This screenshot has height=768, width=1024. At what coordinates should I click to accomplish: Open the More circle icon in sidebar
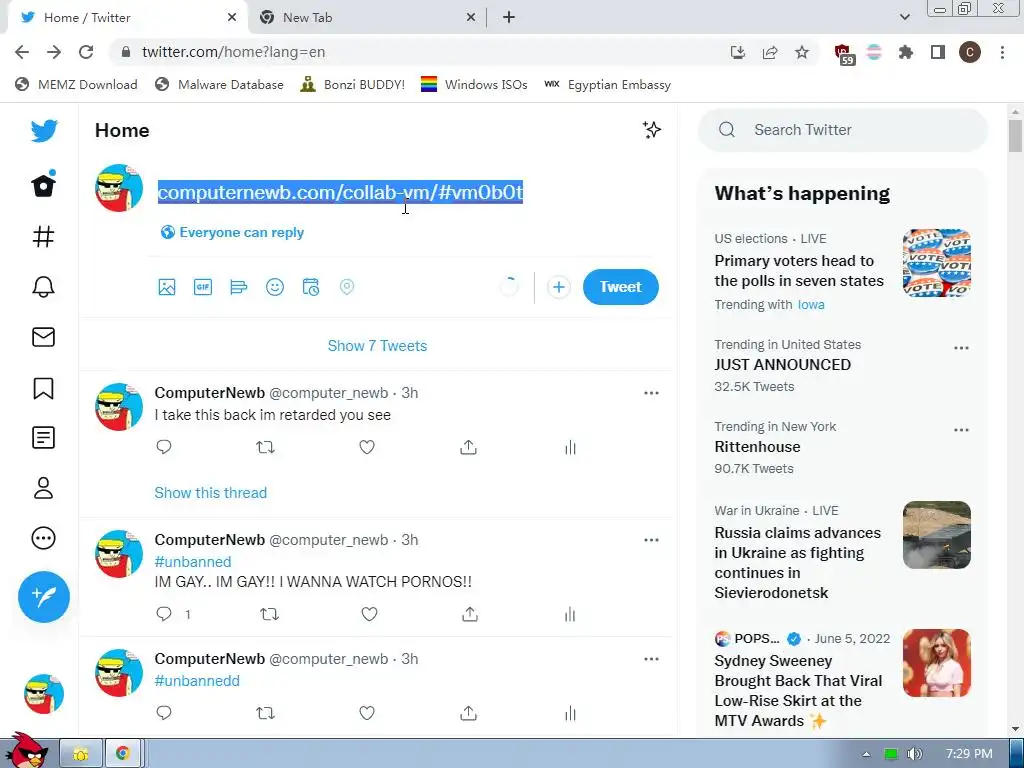[x=44, y=538]
